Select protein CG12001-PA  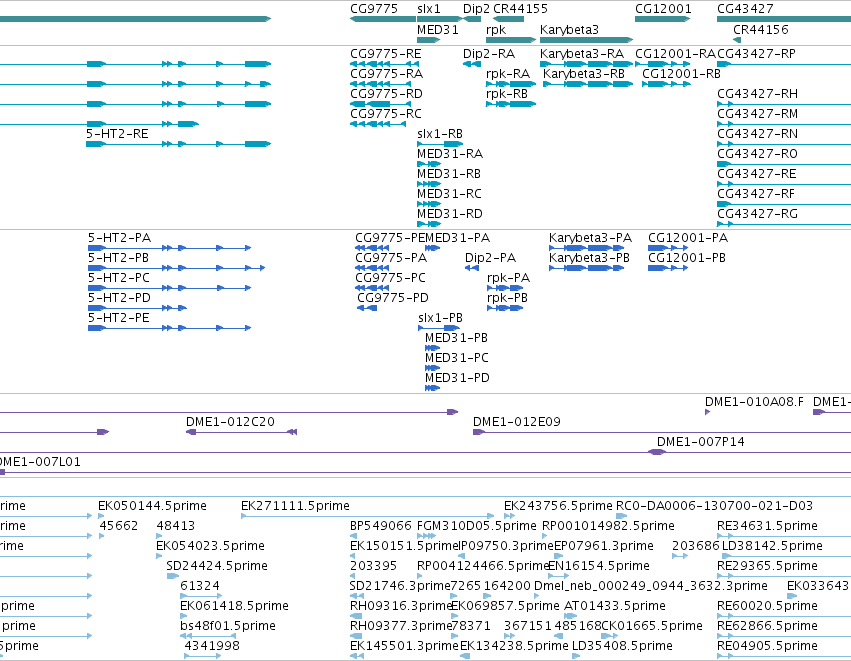688,238
